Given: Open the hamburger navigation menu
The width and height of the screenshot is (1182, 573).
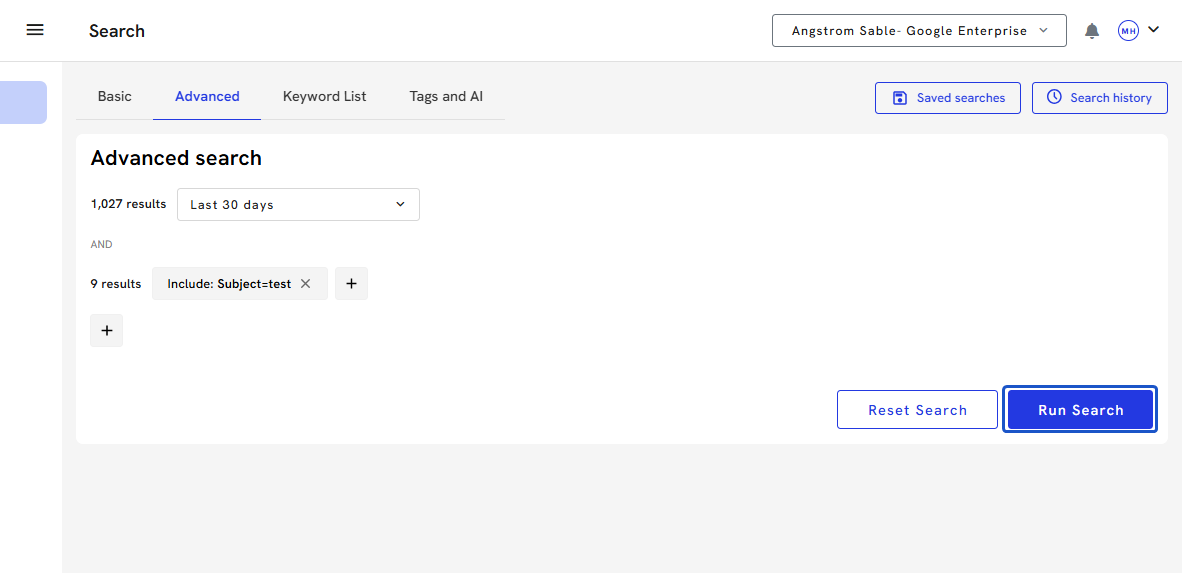Looking at the screenshot, I should click(x=35, y=30).
